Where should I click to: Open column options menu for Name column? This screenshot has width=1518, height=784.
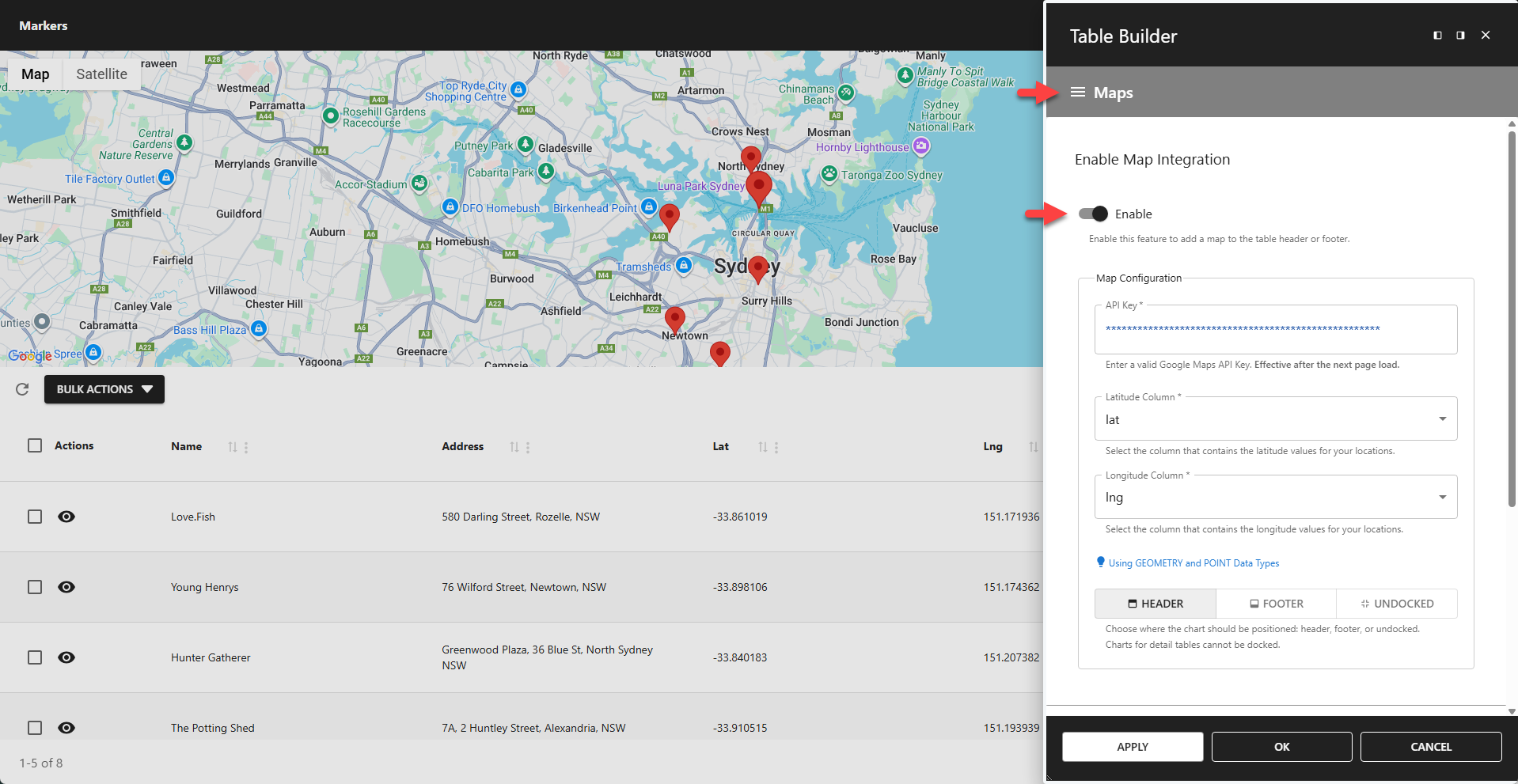pos(246,447)
